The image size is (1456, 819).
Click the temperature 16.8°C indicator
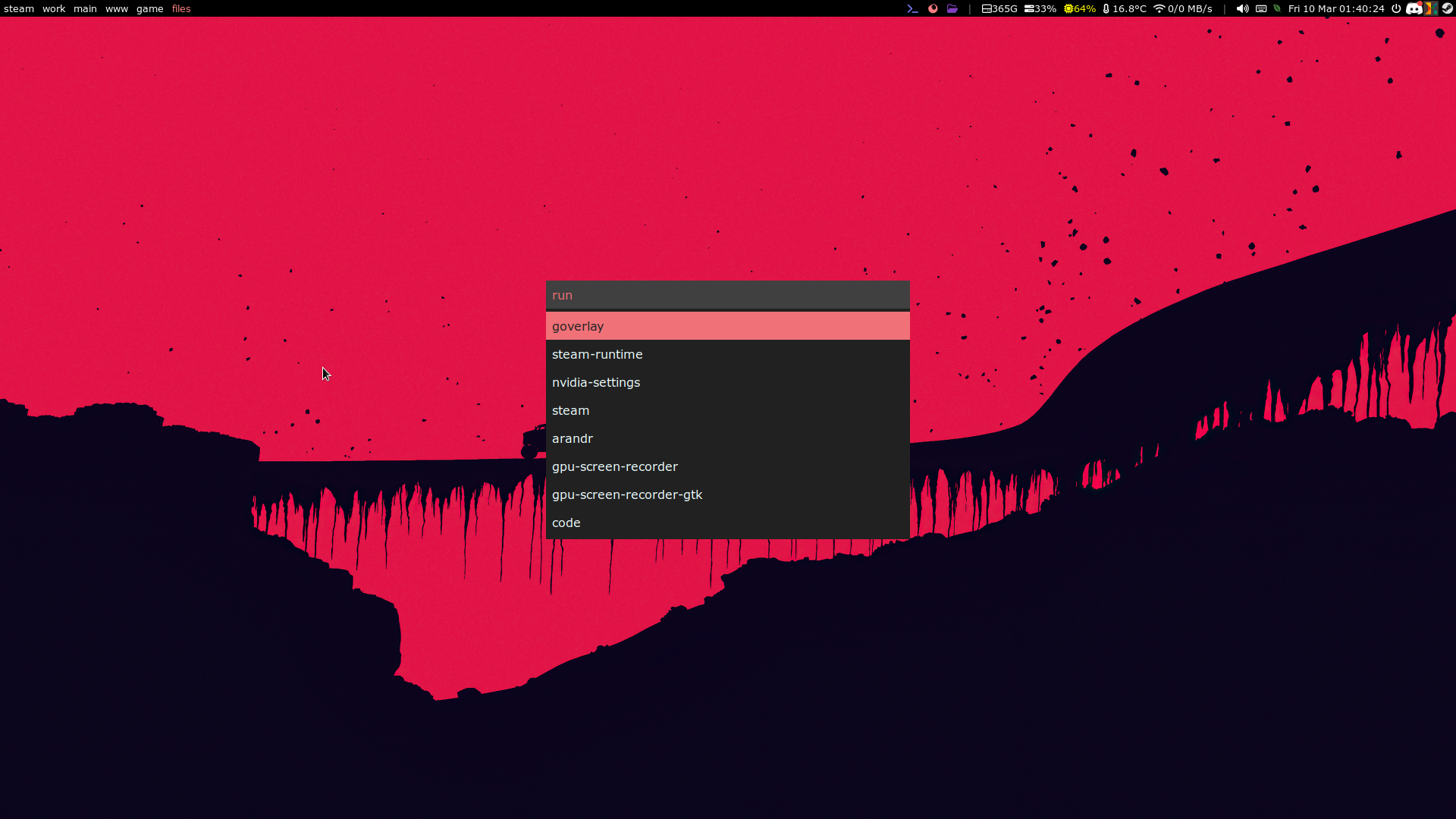click(x=1125, y=9)
